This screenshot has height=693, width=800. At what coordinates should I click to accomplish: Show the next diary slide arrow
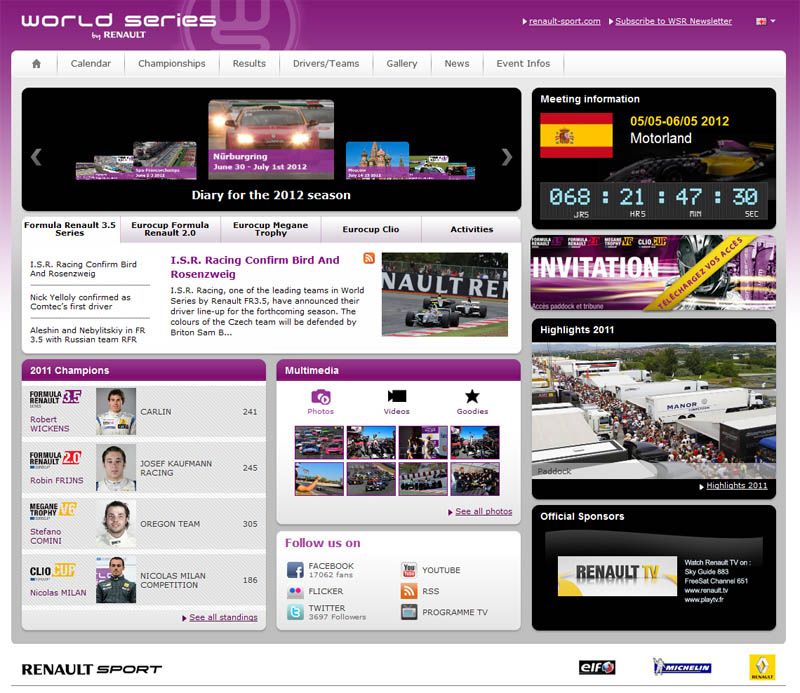506,157
